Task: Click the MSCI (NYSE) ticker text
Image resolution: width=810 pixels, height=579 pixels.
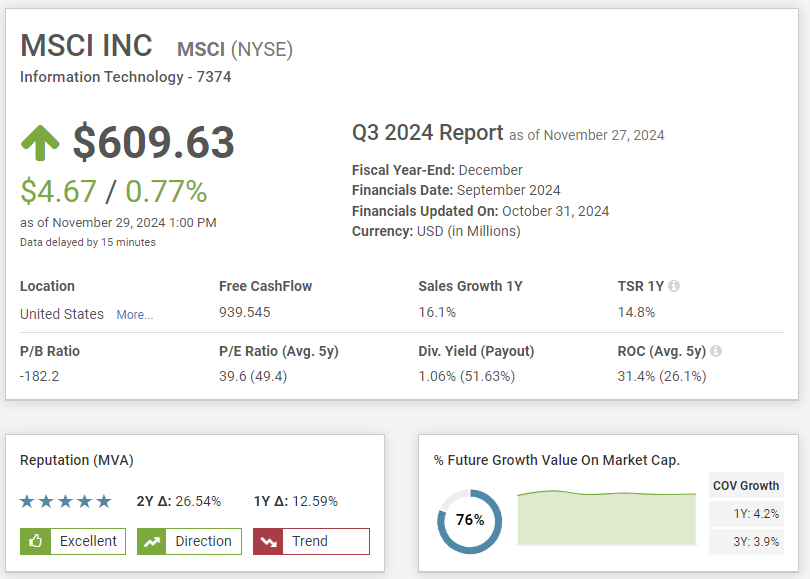Action: (235, 50)
